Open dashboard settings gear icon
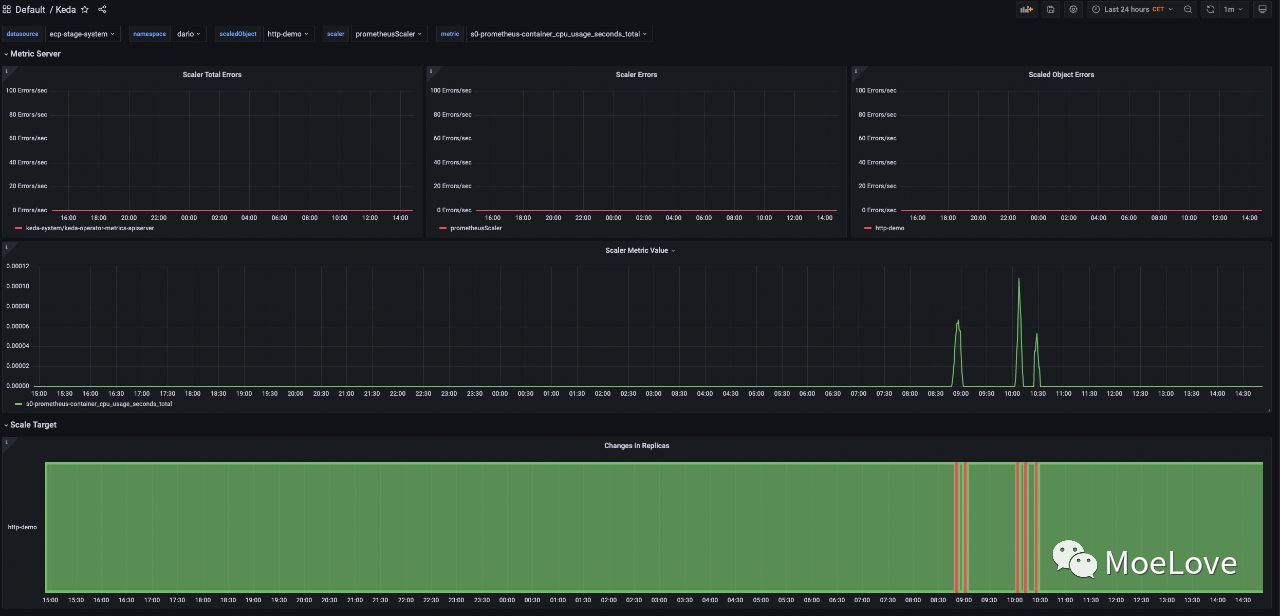 pyautogui.click(x=1073, y=9)
